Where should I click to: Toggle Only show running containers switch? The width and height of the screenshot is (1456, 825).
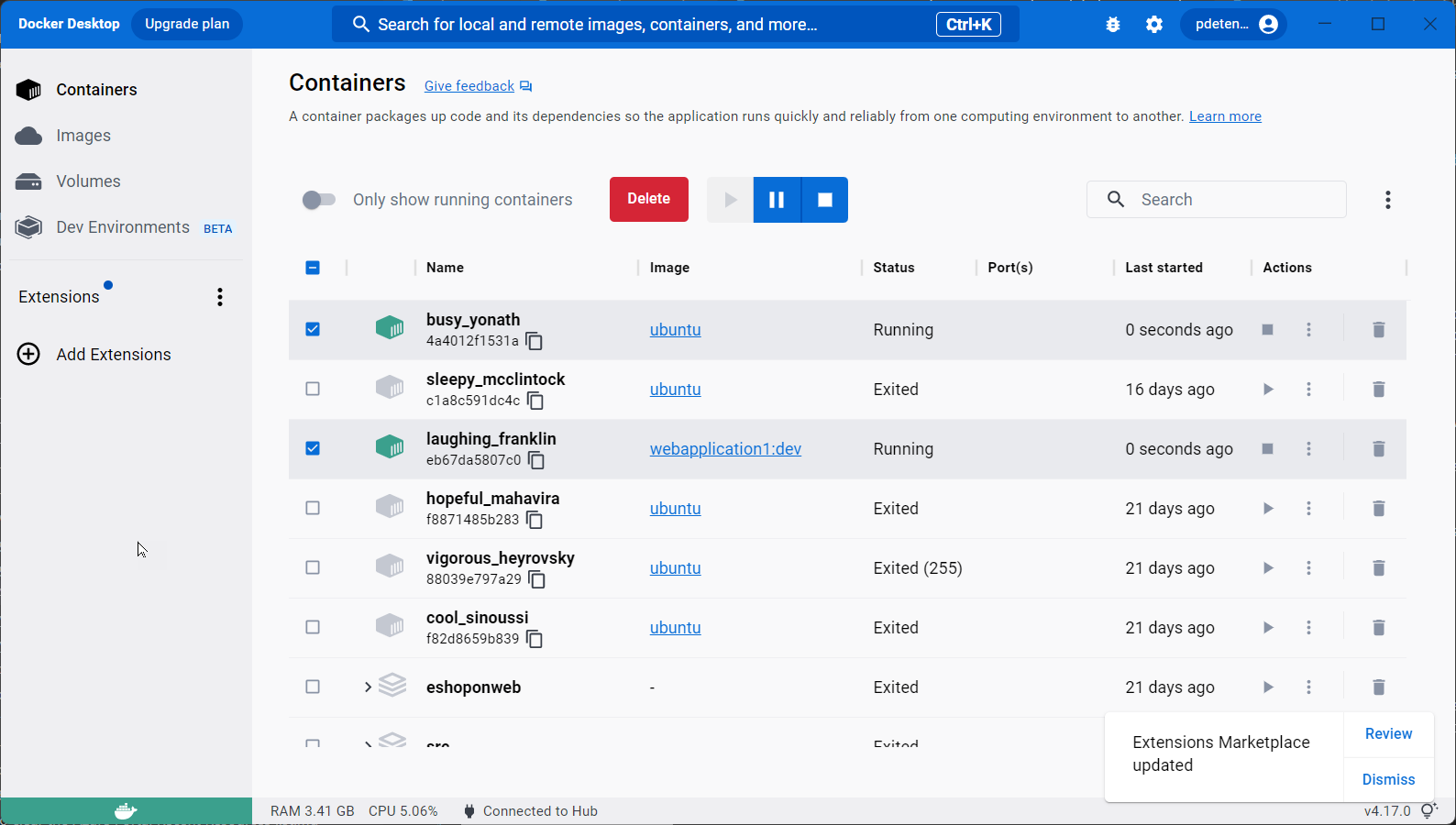click(x=319, y=200)
